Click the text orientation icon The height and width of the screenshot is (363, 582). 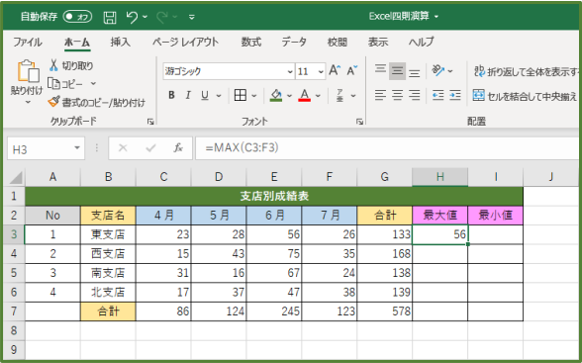coord(438,70)
